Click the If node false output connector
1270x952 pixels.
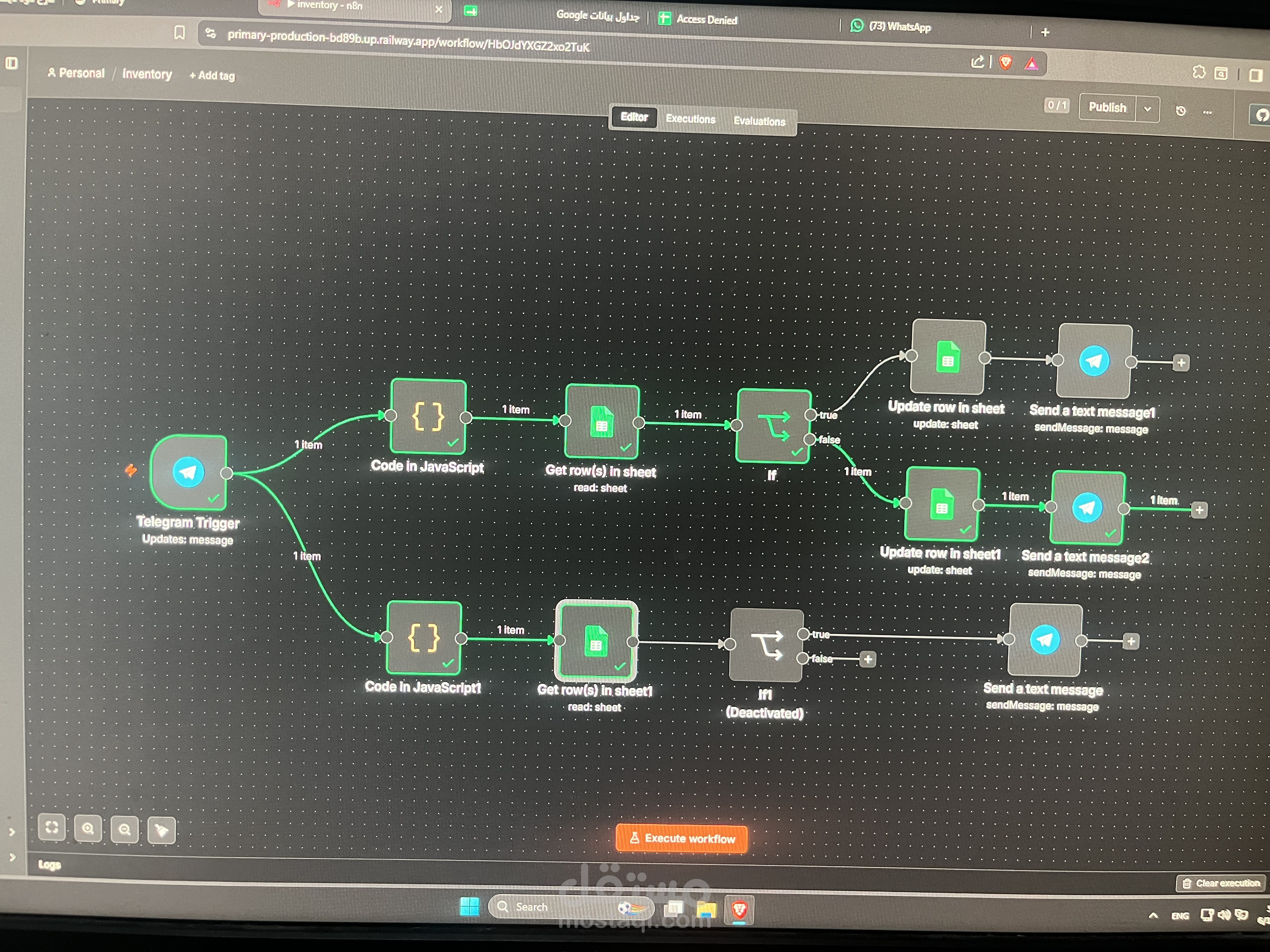click(x=810, y=439)
